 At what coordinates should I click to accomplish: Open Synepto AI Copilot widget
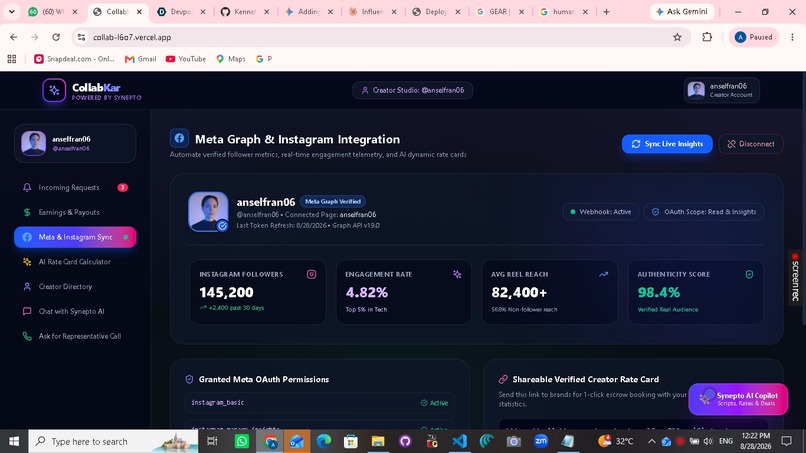tap(738, 399)
